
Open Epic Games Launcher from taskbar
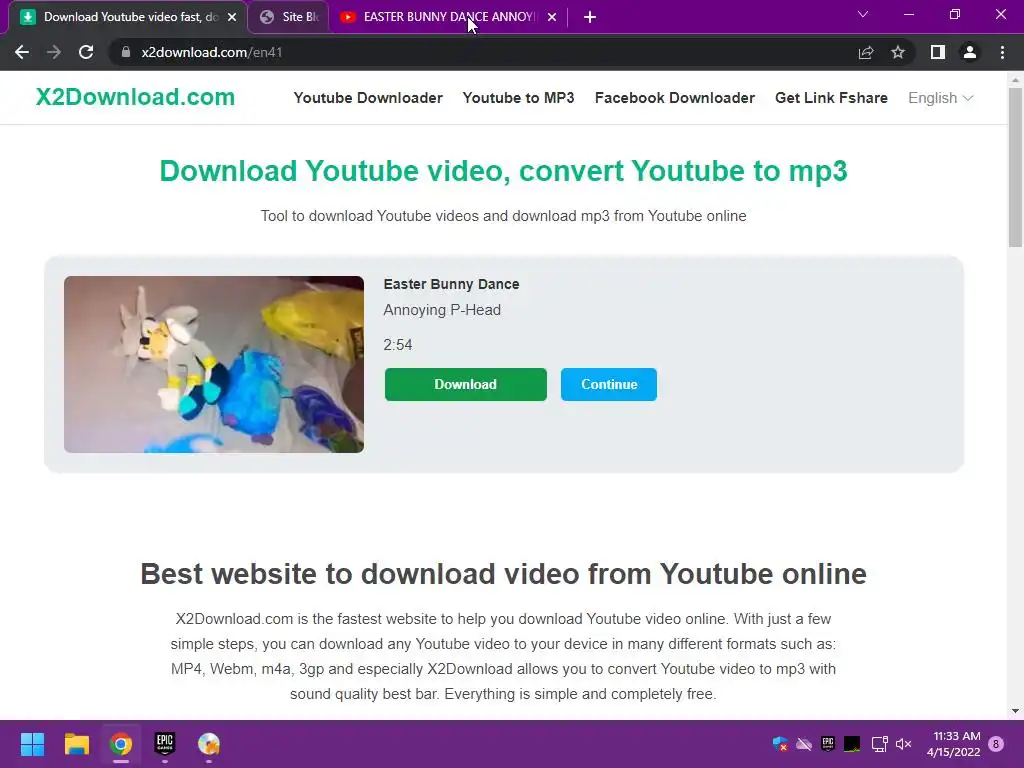click(165, 744)
